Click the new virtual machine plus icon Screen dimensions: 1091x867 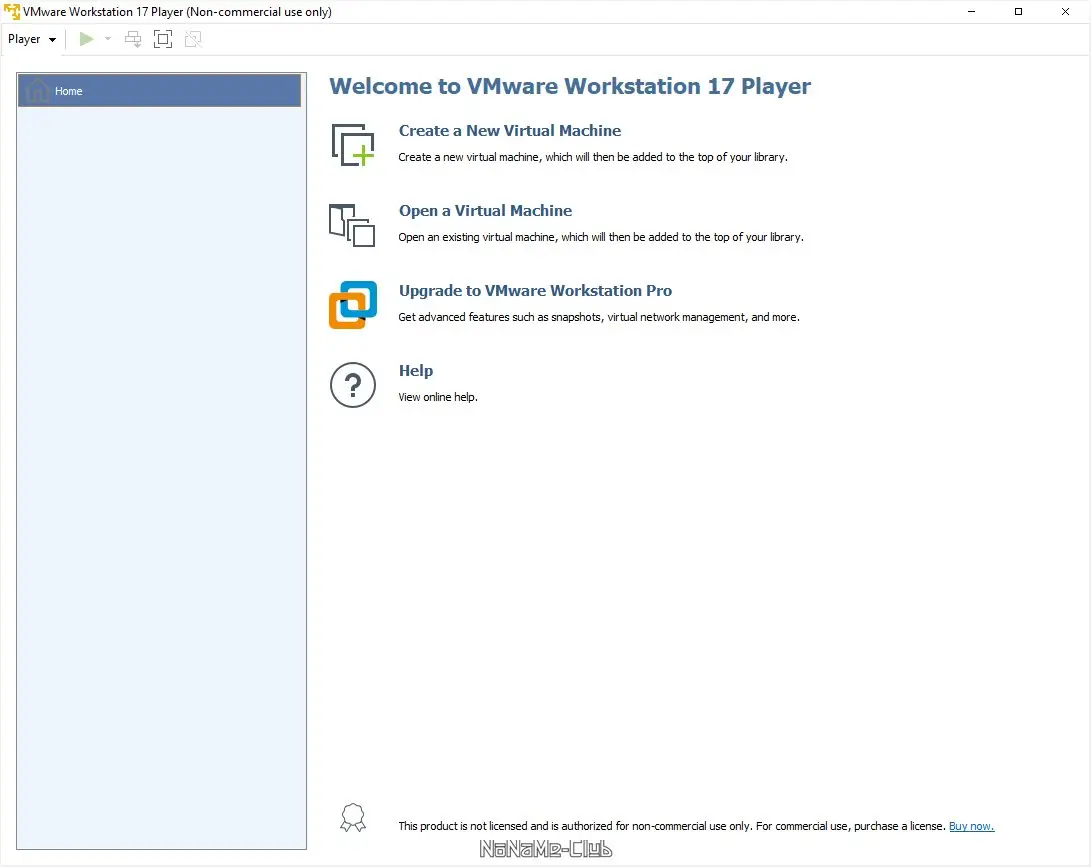[353, 145]
